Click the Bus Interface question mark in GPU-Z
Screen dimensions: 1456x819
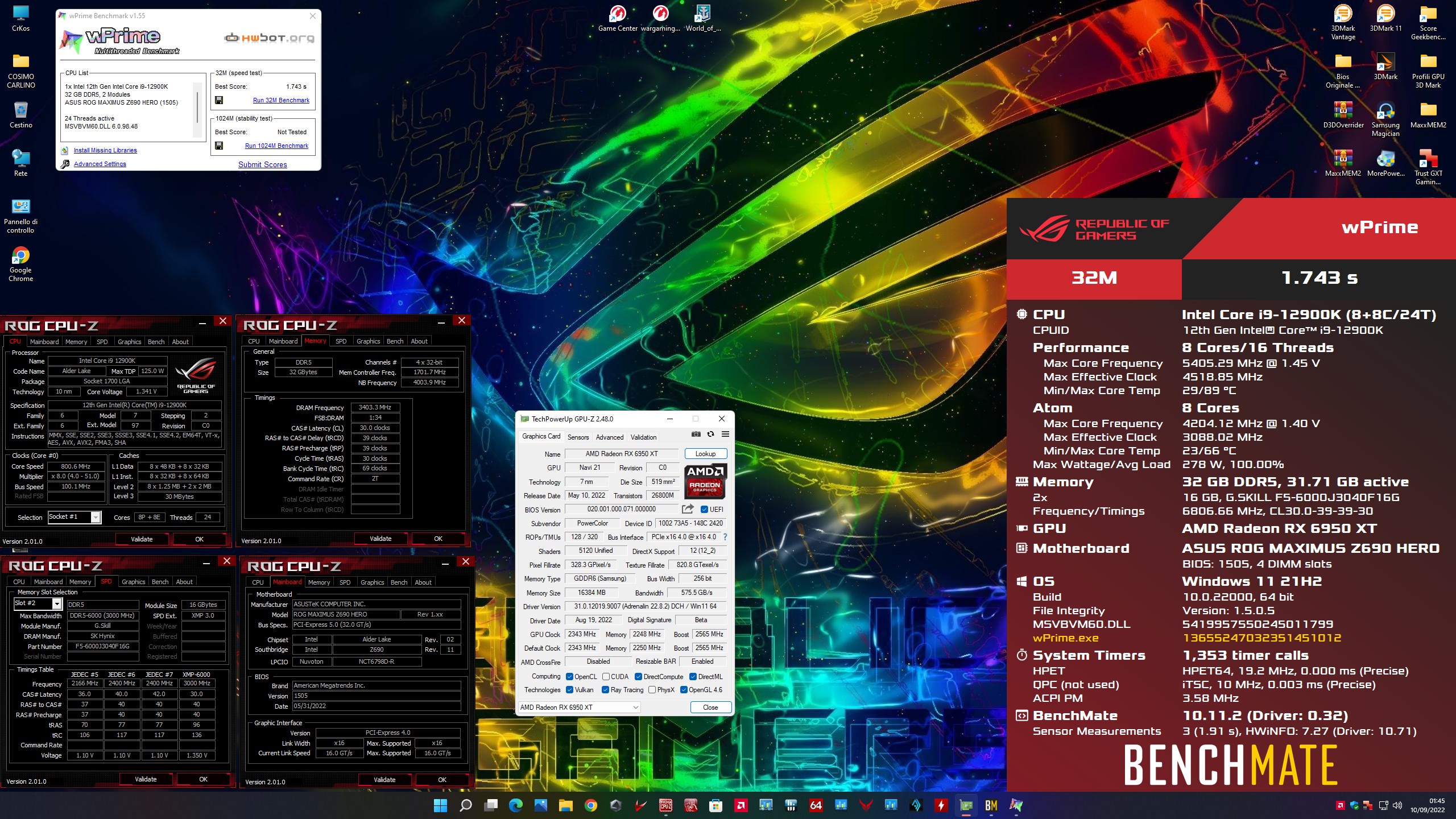[725, 537]
